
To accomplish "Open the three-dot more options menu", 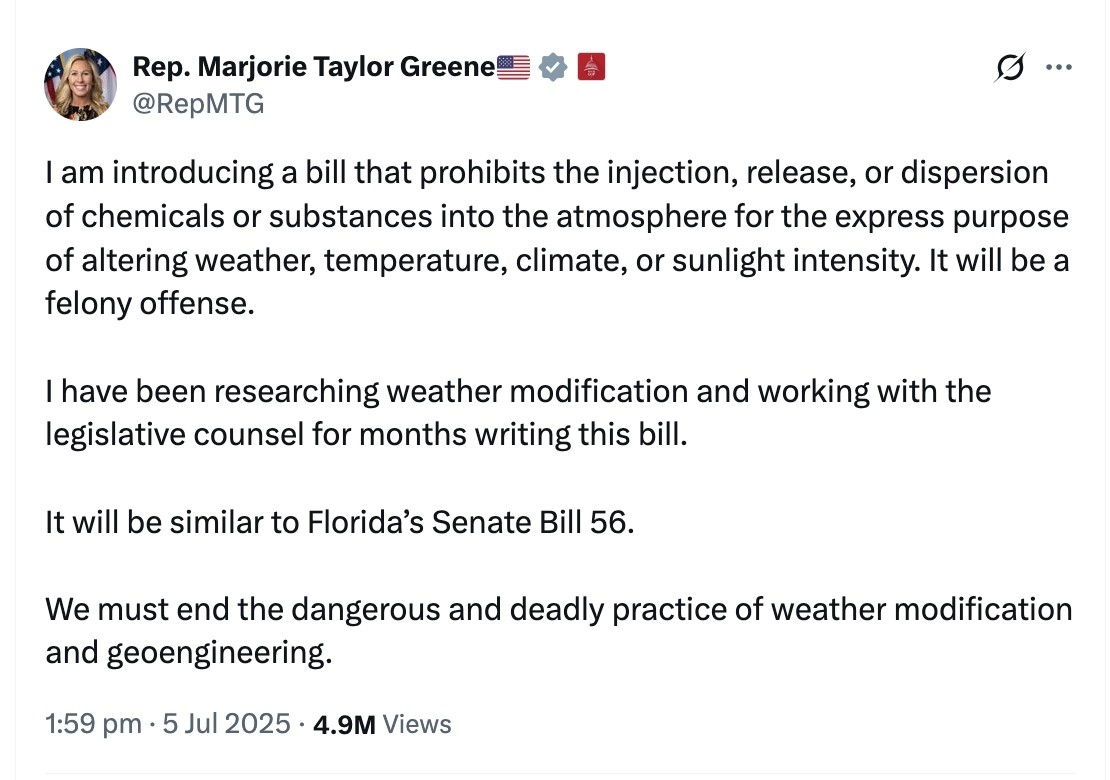I will [x=1058, y=68].
